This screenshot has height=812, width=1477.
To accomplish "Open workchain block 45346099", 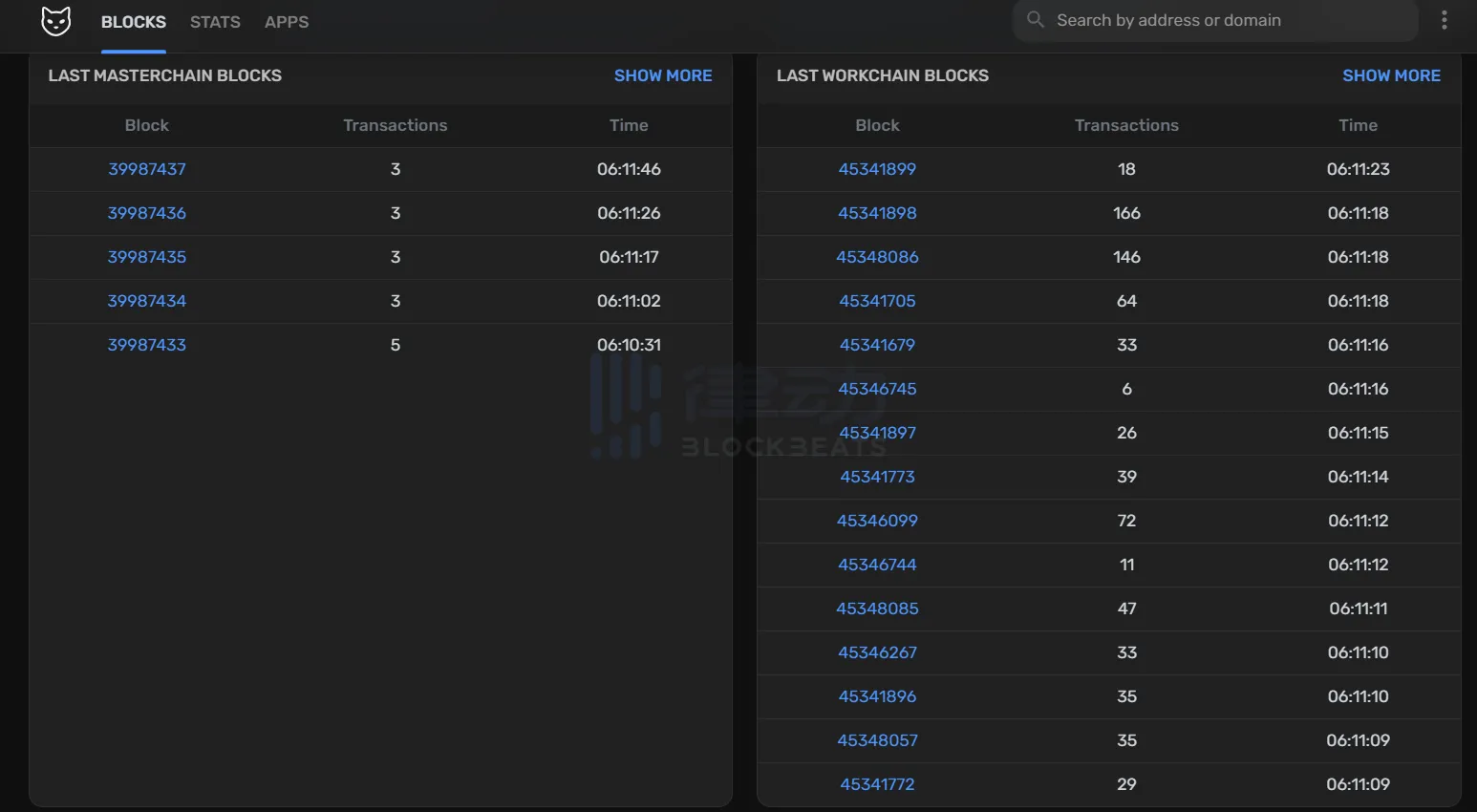I will pyautogui.click(x=877, y=521).
